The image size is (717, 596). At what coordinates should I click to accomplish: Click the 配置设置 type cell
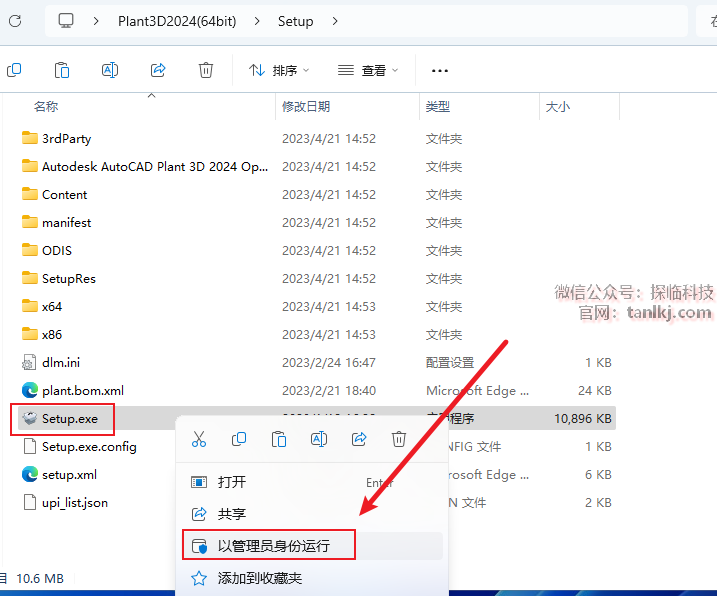449,363
